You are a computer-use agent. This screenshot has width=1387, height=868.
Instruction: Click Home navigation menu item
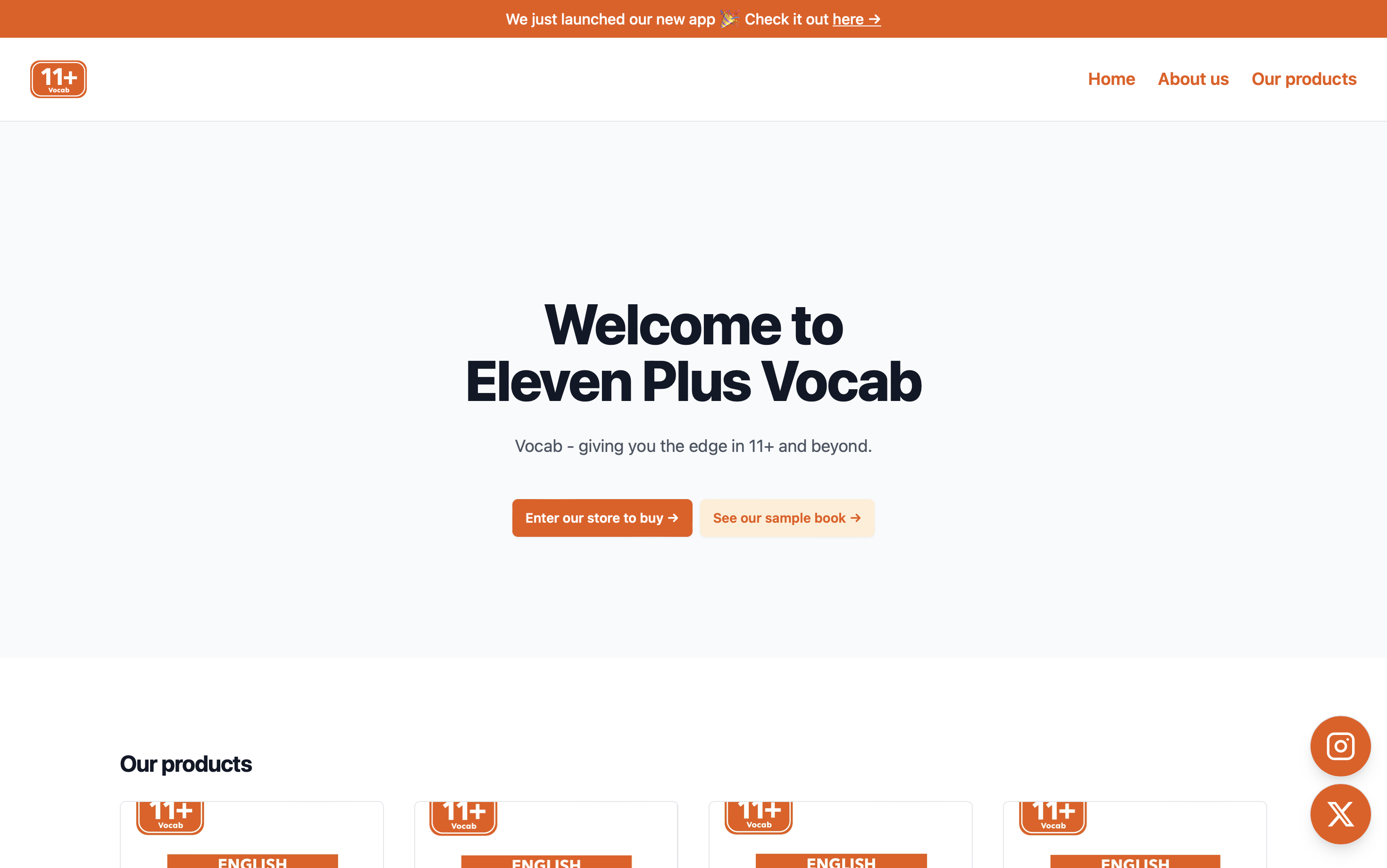pyautogui.click(x=1112, y=79)
